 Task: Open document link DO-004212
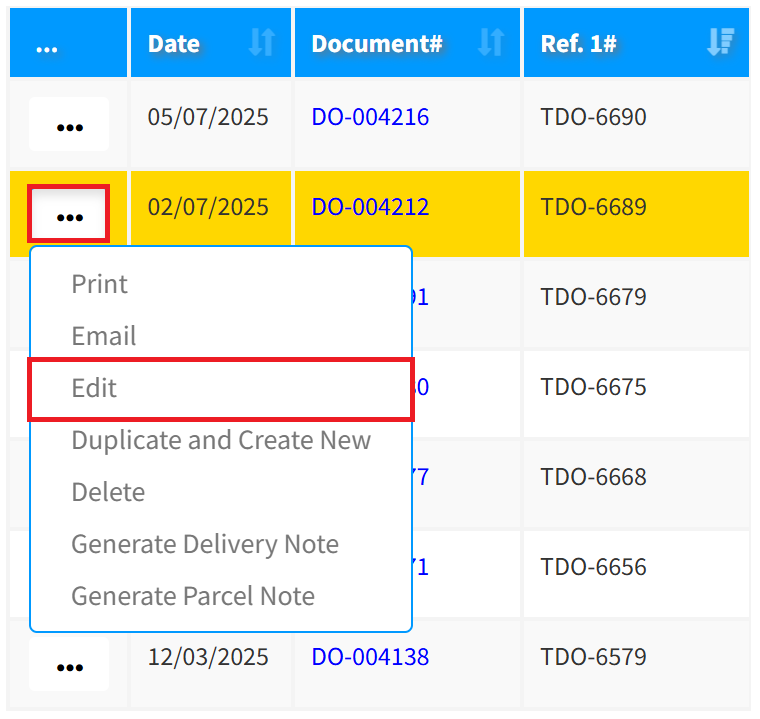370,207
